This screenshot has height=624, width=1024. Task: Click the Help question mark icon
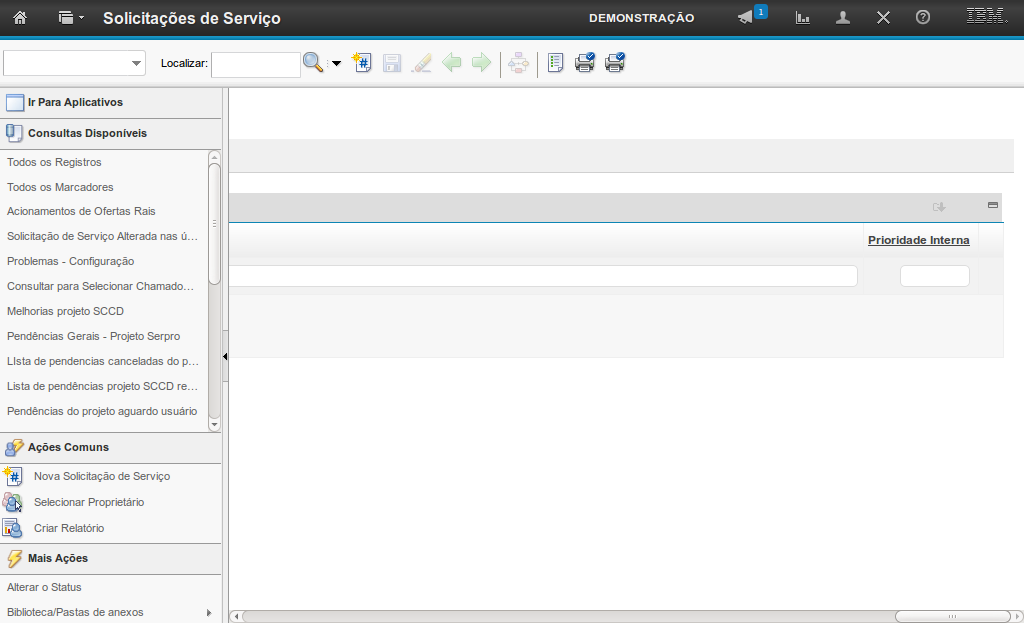click(923, 18)
